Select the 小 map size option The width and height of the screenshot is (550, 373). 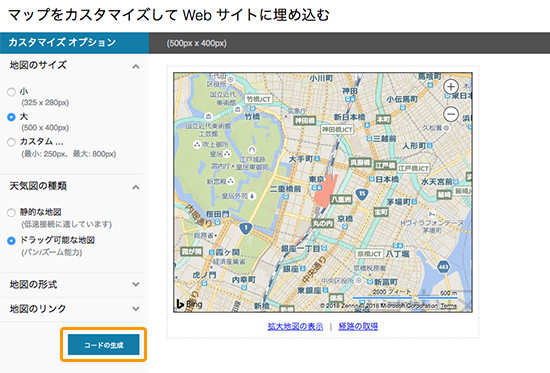click(x=11, y=92)
